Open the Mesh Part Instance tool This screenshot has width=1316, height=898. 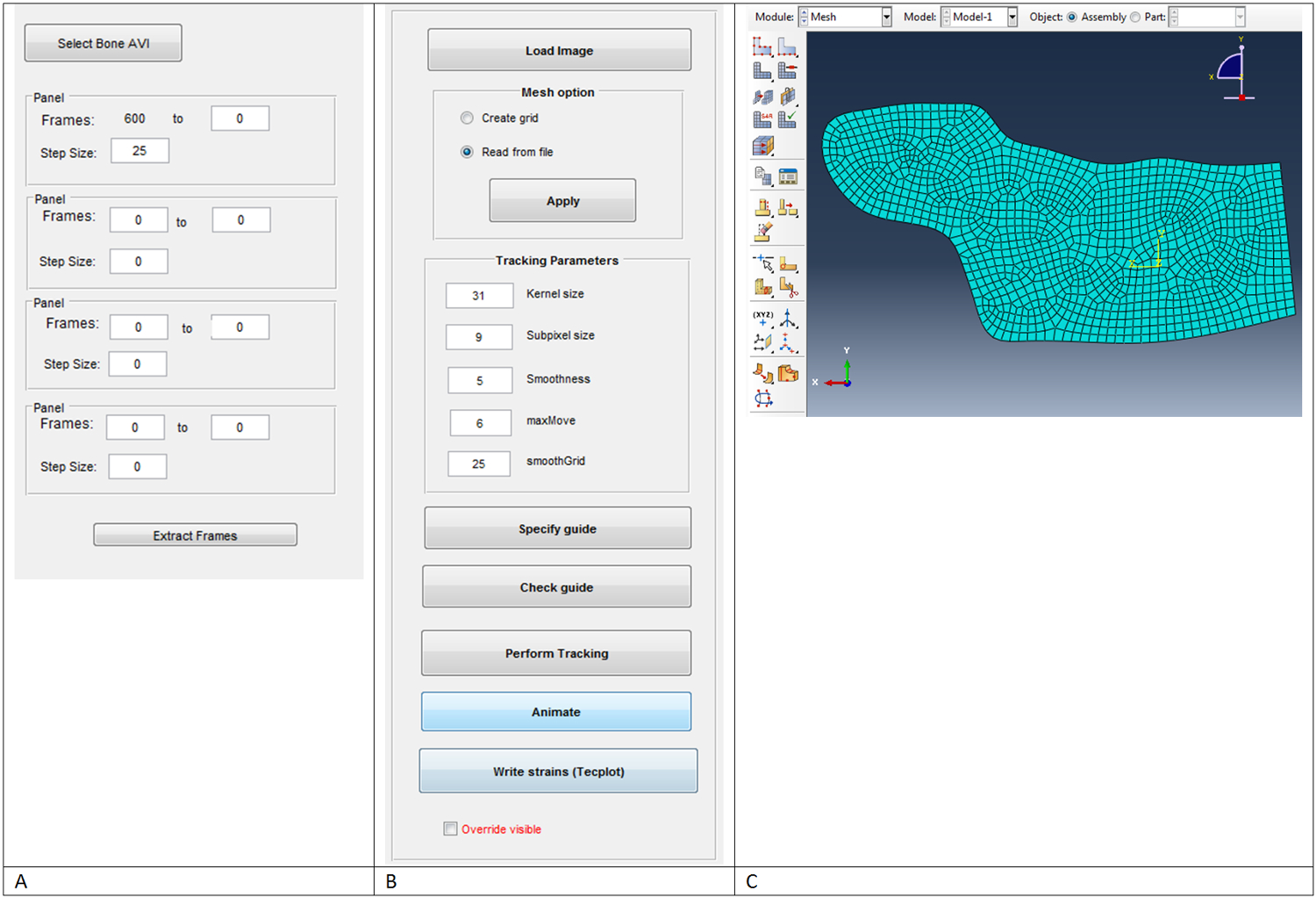tap(762, 71)
